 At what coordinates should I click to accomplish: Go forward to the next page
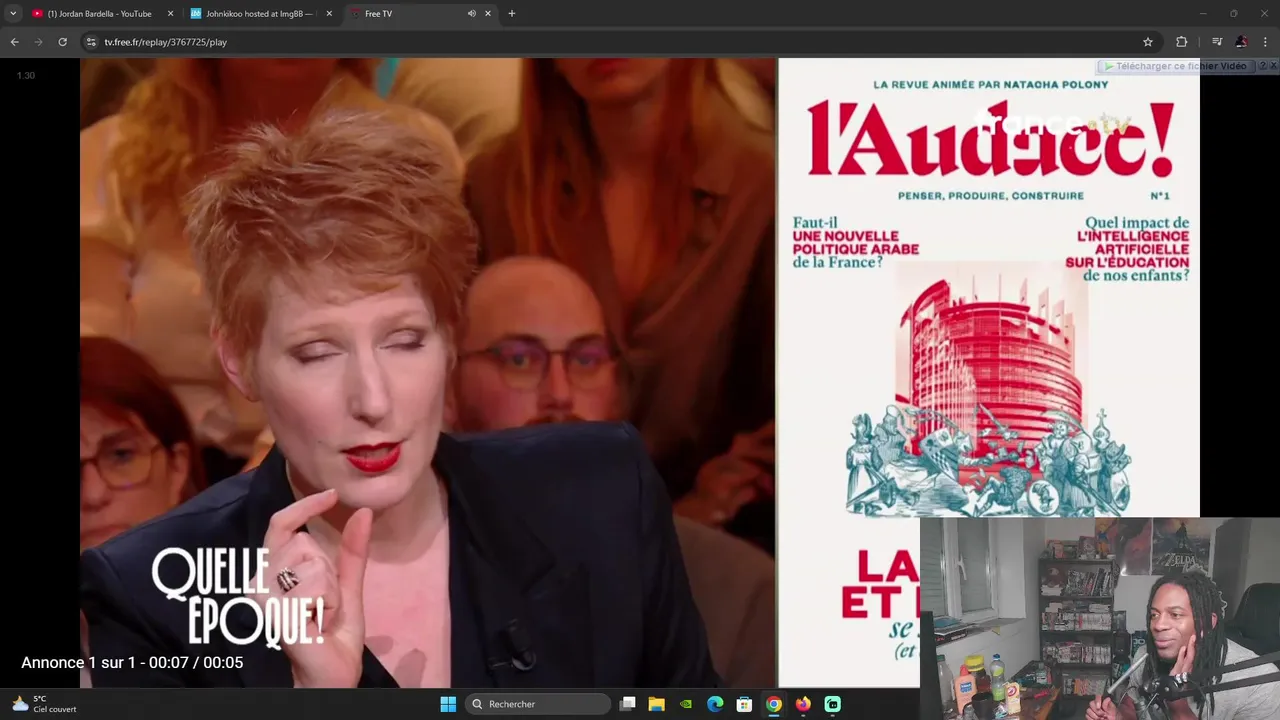tap(38, 42)
